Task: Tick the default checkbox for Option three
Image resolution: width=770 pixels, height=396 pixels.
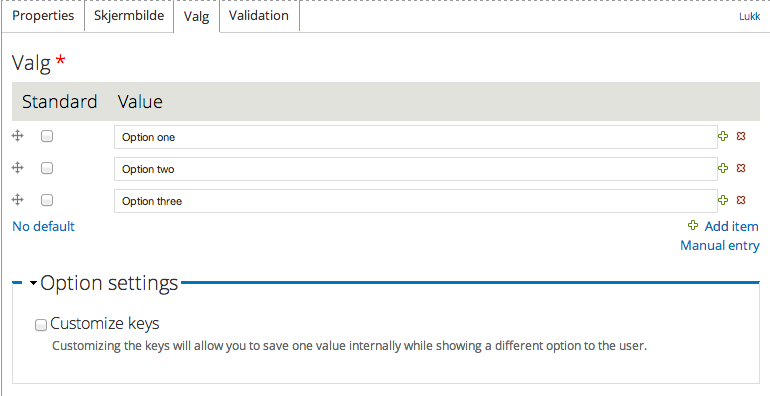Action: (x=47, y=200)
